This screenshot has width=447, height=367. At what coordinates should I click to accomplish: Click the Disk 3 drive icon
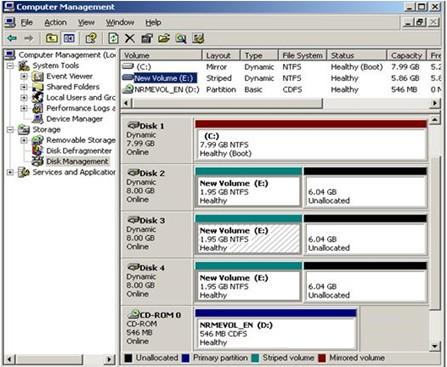point(133,220)
